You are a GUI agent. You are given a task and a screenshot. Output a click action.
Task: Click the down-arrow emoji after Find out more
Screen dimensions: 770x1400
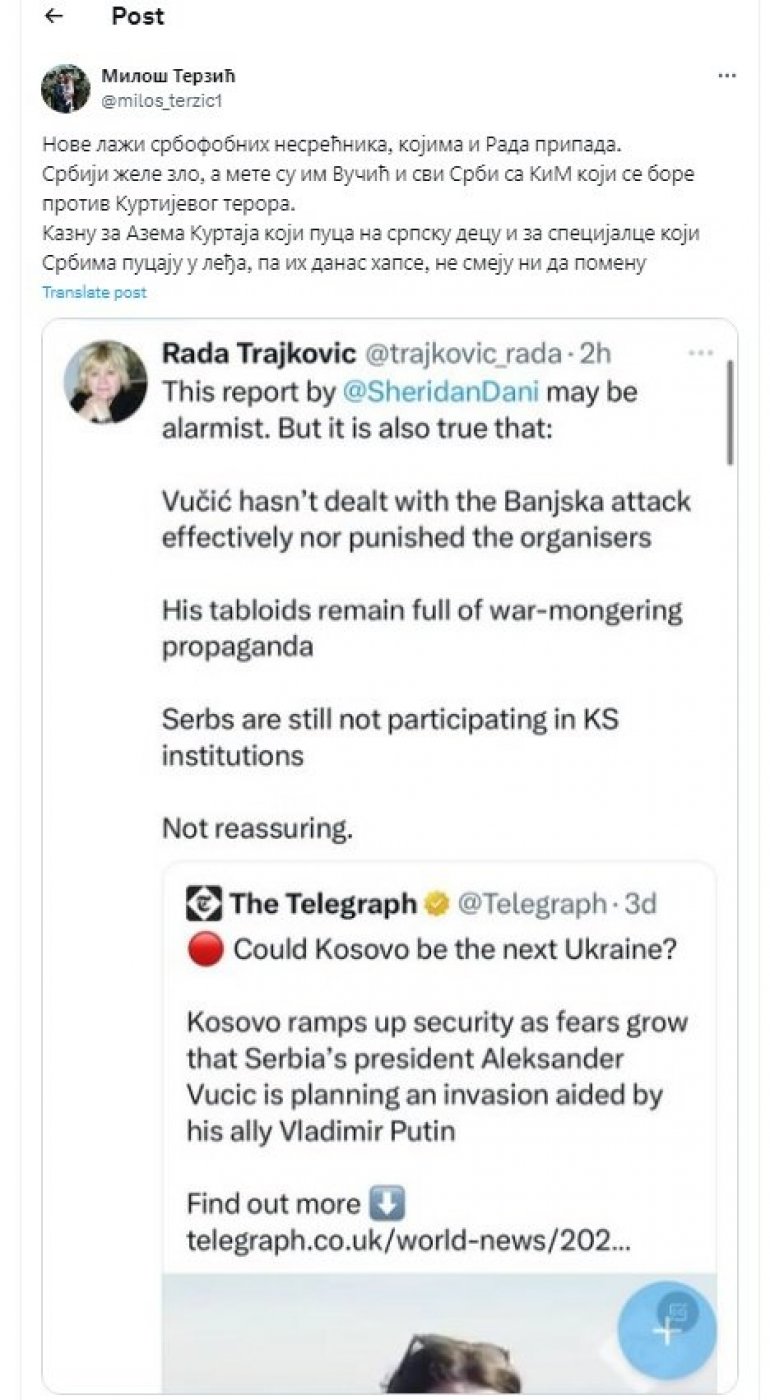[387, 1202]
